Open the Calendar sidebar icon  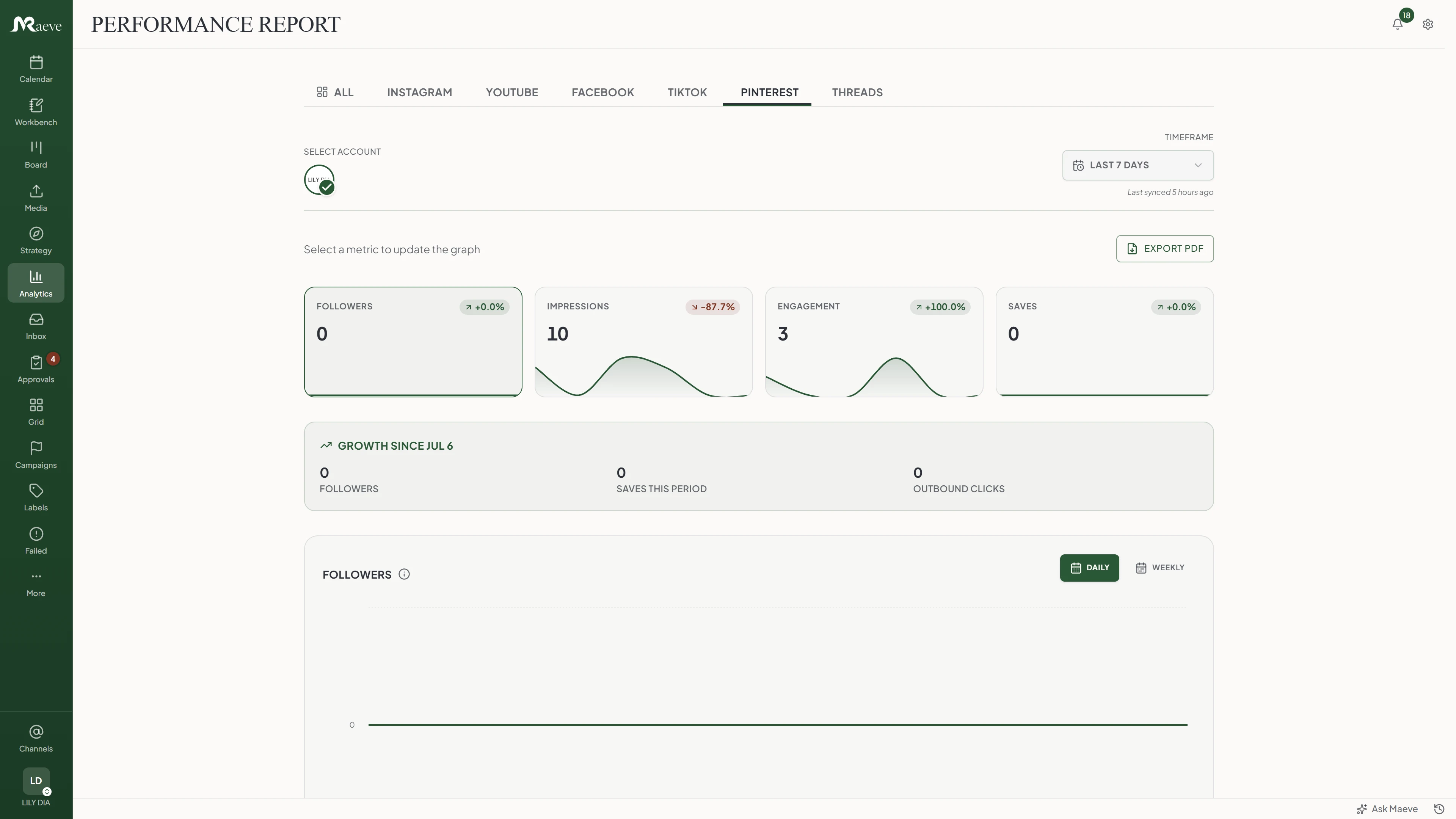click(x=36, y=69)
